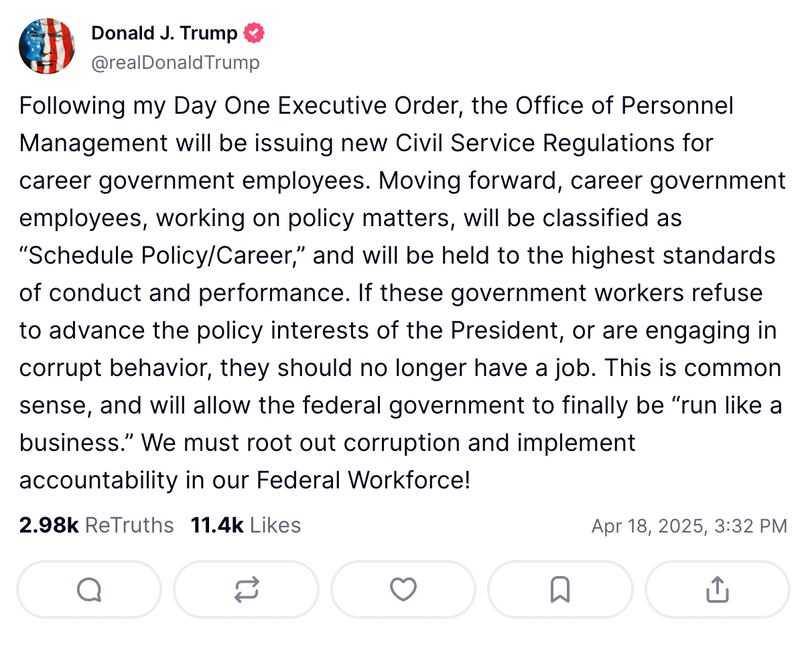Open the @realDonaldTrump handle link
The image size is (800, 665).
click(175, 62)
